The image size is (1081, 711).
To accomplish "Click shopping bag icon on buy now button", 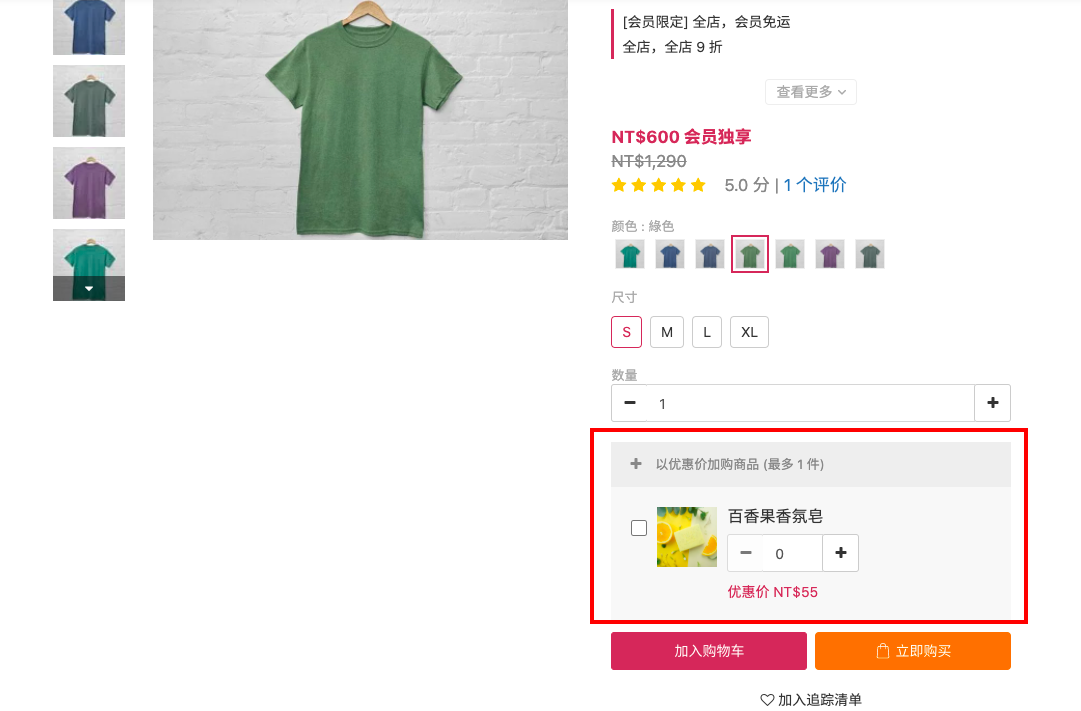I will [x=882, y=651].
